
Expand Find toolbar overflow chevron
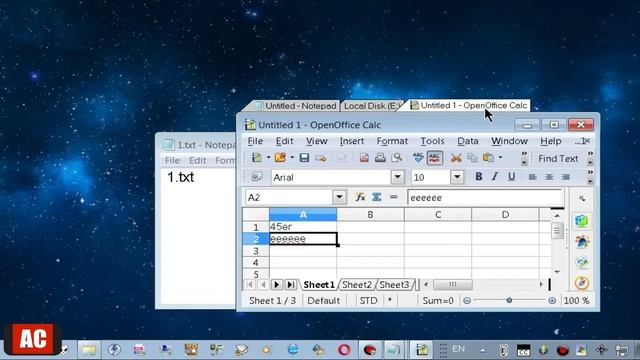pos(590,158)
